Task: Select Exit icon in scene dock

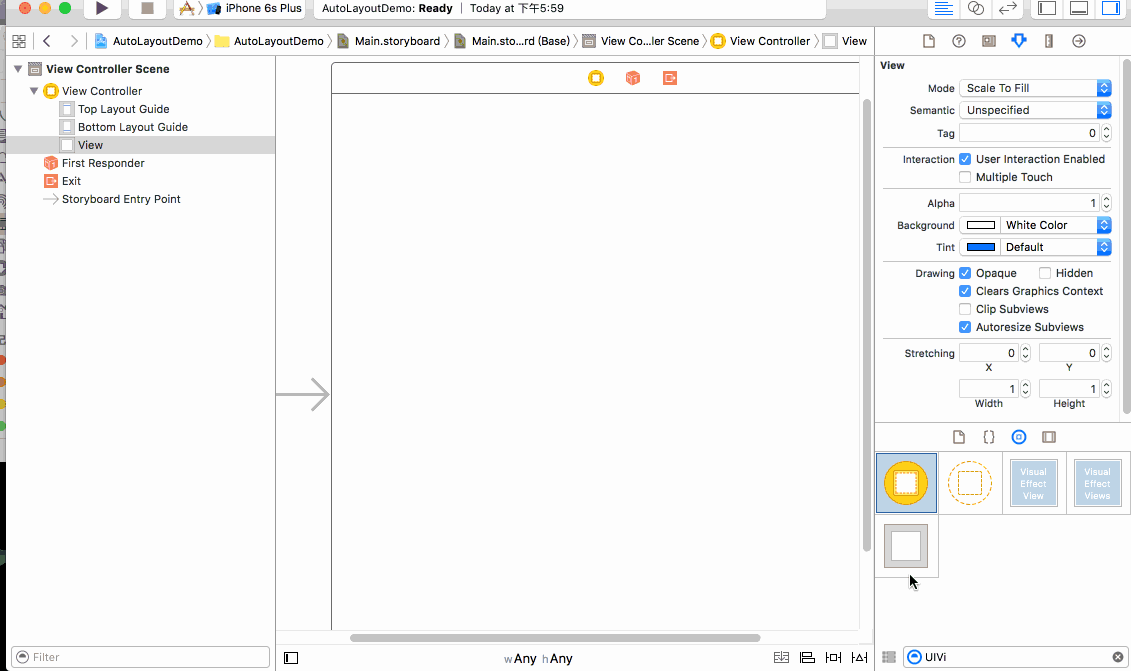Action: click(x=670, y=78)
